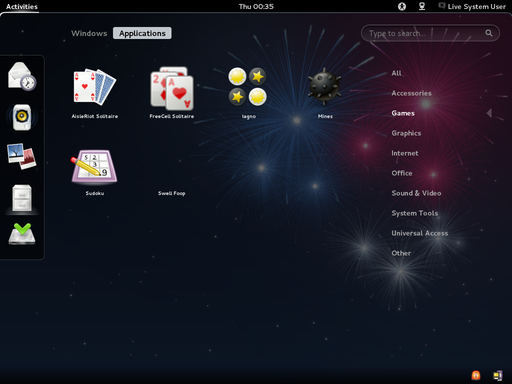Screen dimensions: 512x384
Task: Click the green checkmark installer dash icon
Action: [22, 234]
